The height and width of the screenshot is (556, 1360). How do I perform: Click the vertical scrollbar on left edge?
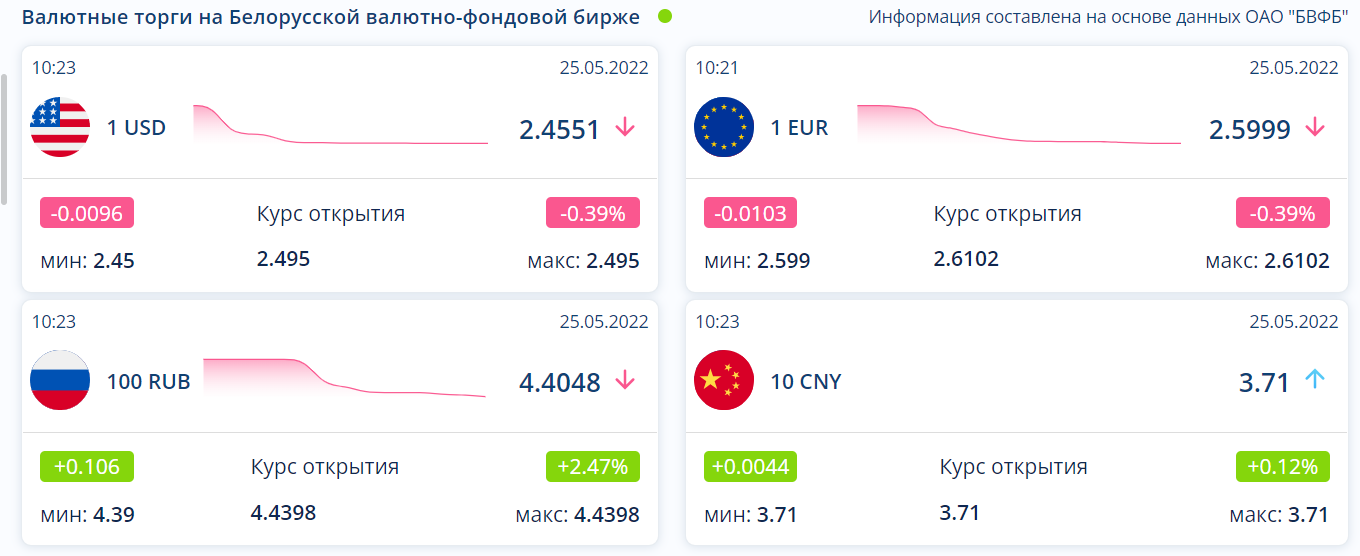click(4, 138)
